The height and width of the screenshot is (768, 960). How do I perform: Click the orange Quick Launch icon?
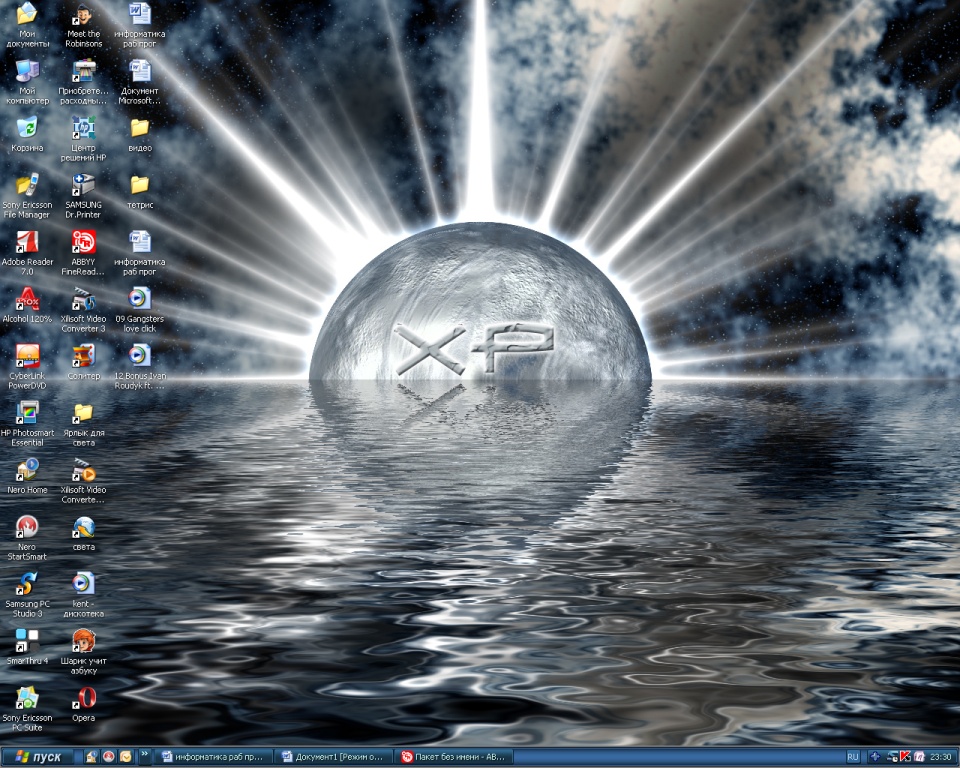(x=126, y=757)
